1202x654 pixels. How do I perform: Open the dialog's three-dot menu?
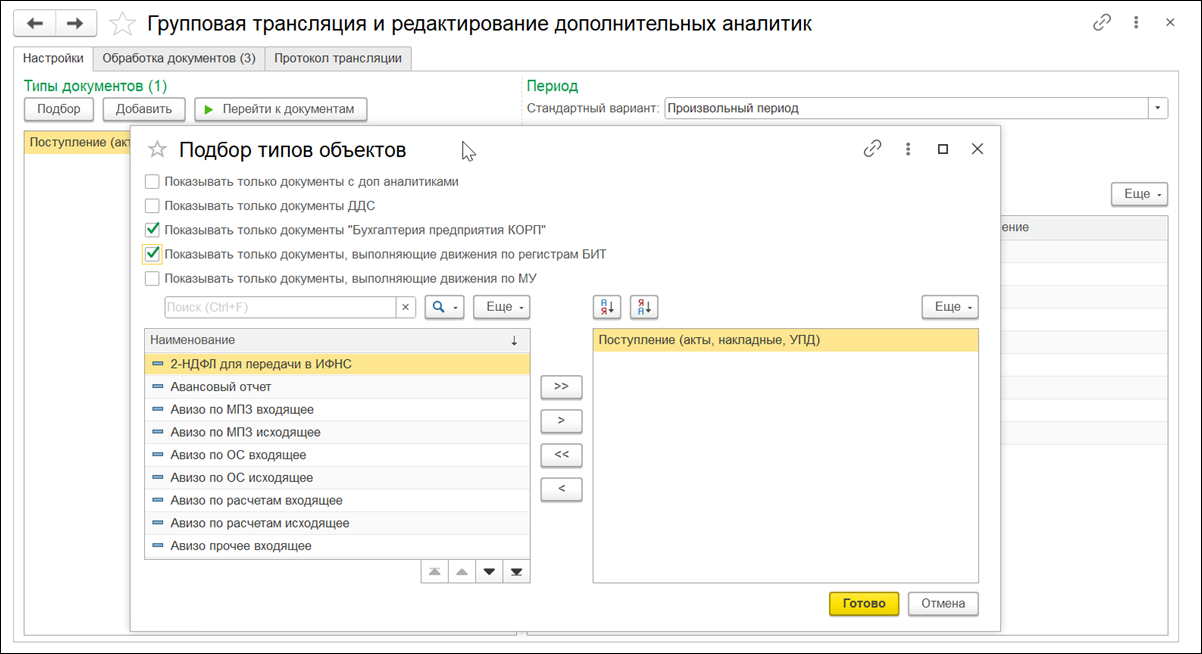[908, 149]
